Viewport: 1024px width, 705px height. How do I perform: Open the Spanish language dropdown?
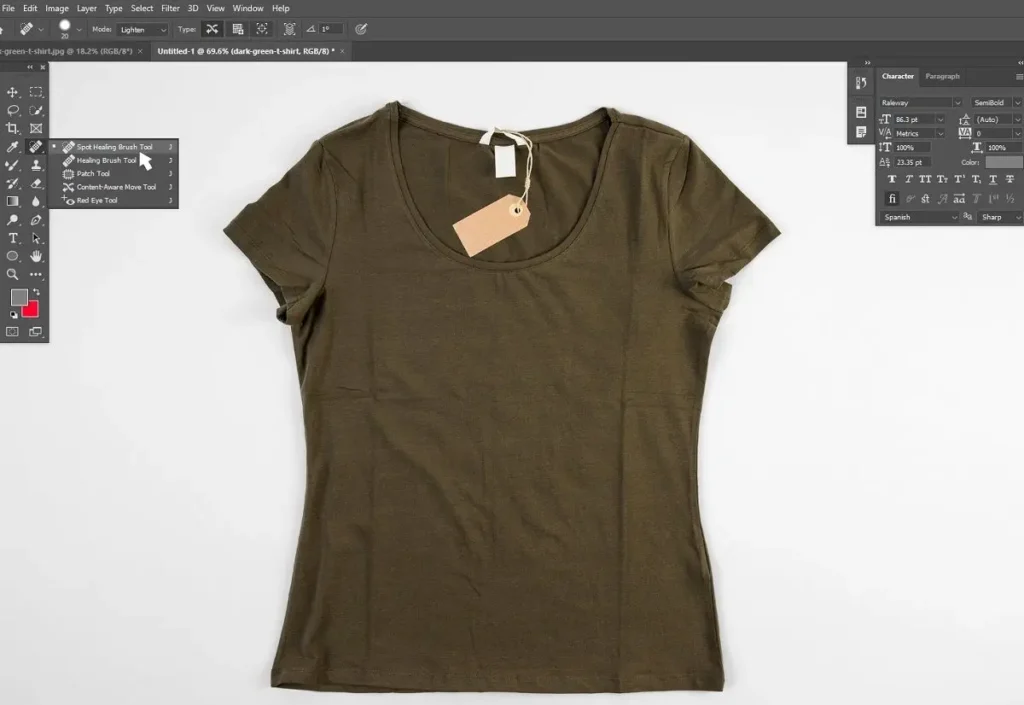(920, 217)
